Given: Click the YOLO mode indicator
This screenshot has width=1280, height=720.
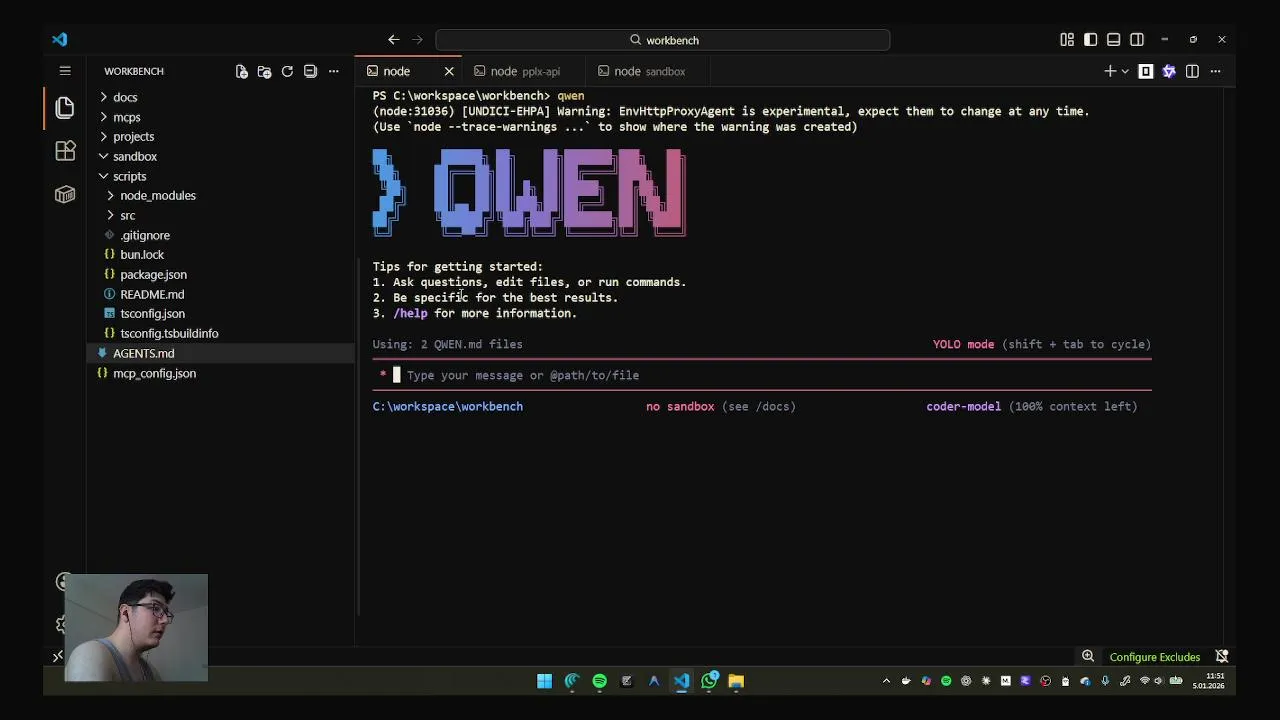Looking at the screenshot, I should 963,344.
